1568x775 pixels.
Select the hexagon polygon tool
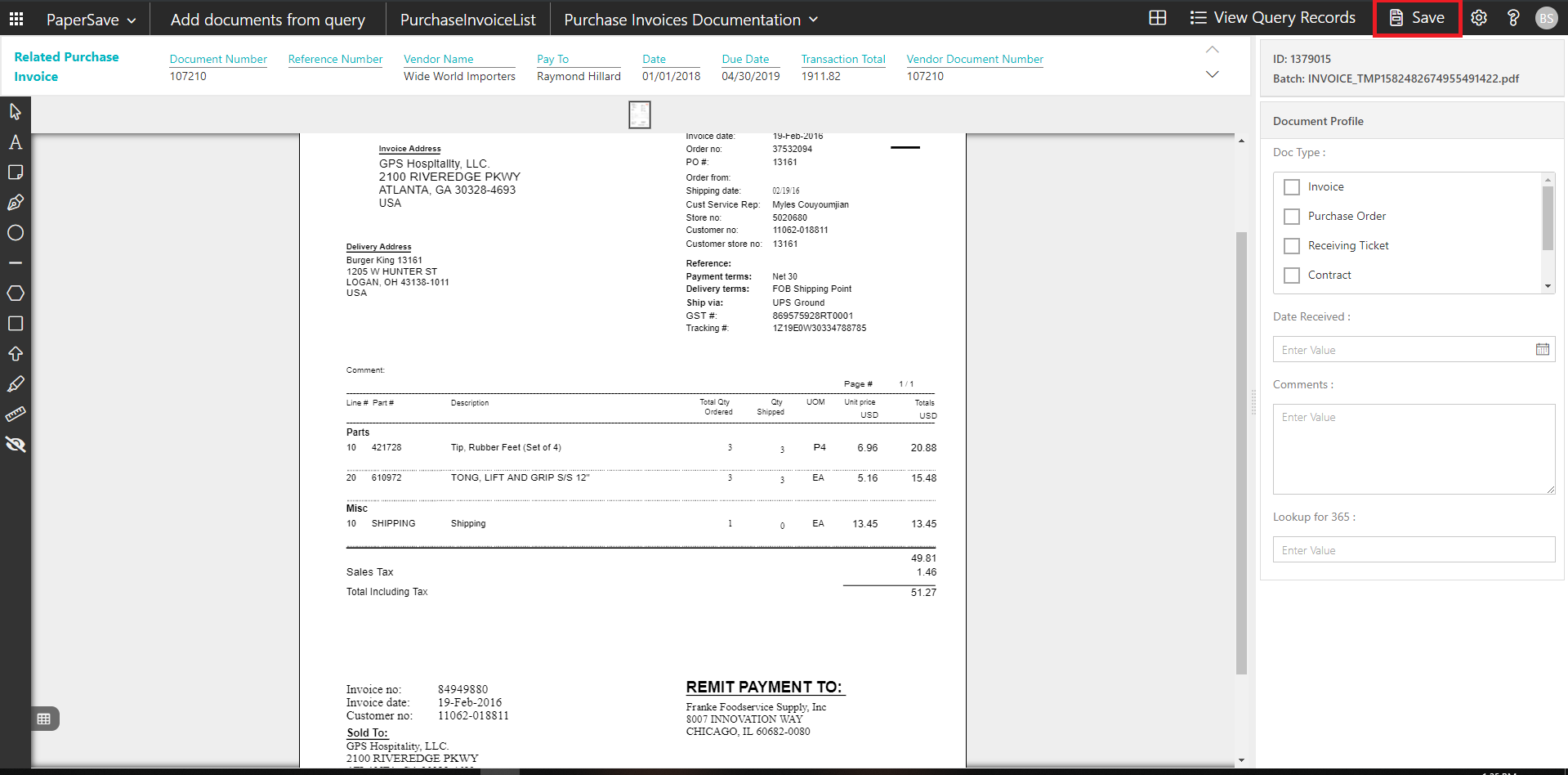(15, 293)
